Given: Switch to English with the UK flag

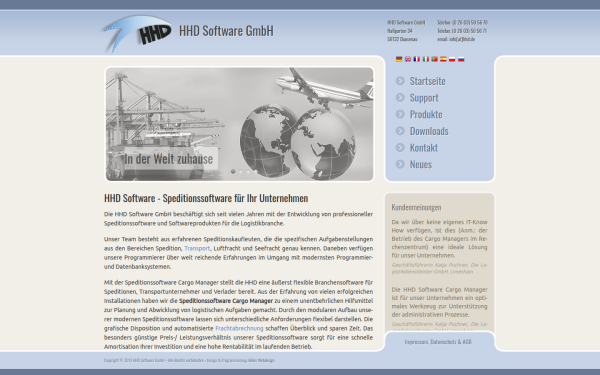Looking at the screenshot, I should pyautogui.click(x=408, y=59).
